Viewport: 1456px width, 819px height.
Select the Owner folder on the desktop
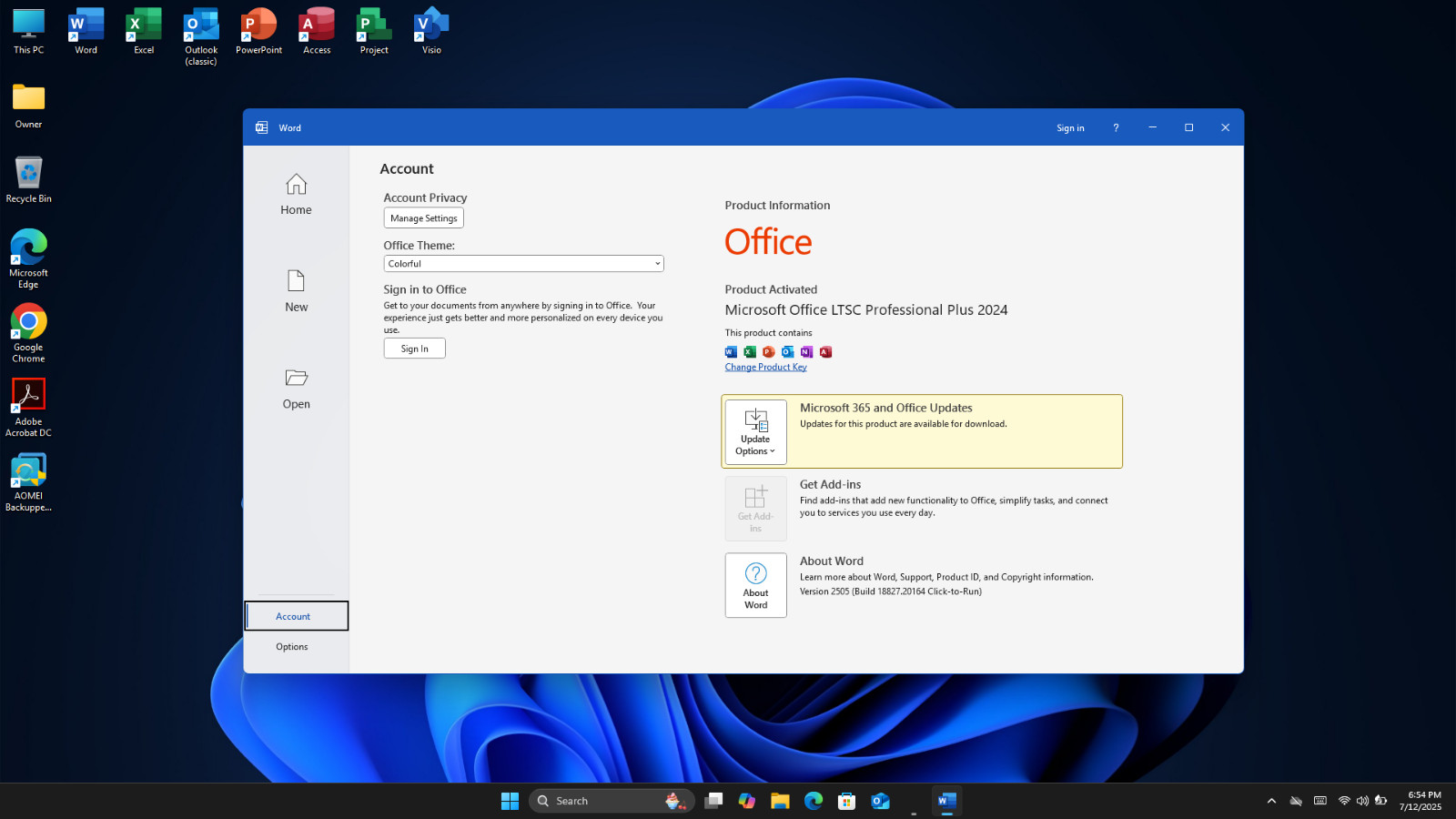[29, 106]
